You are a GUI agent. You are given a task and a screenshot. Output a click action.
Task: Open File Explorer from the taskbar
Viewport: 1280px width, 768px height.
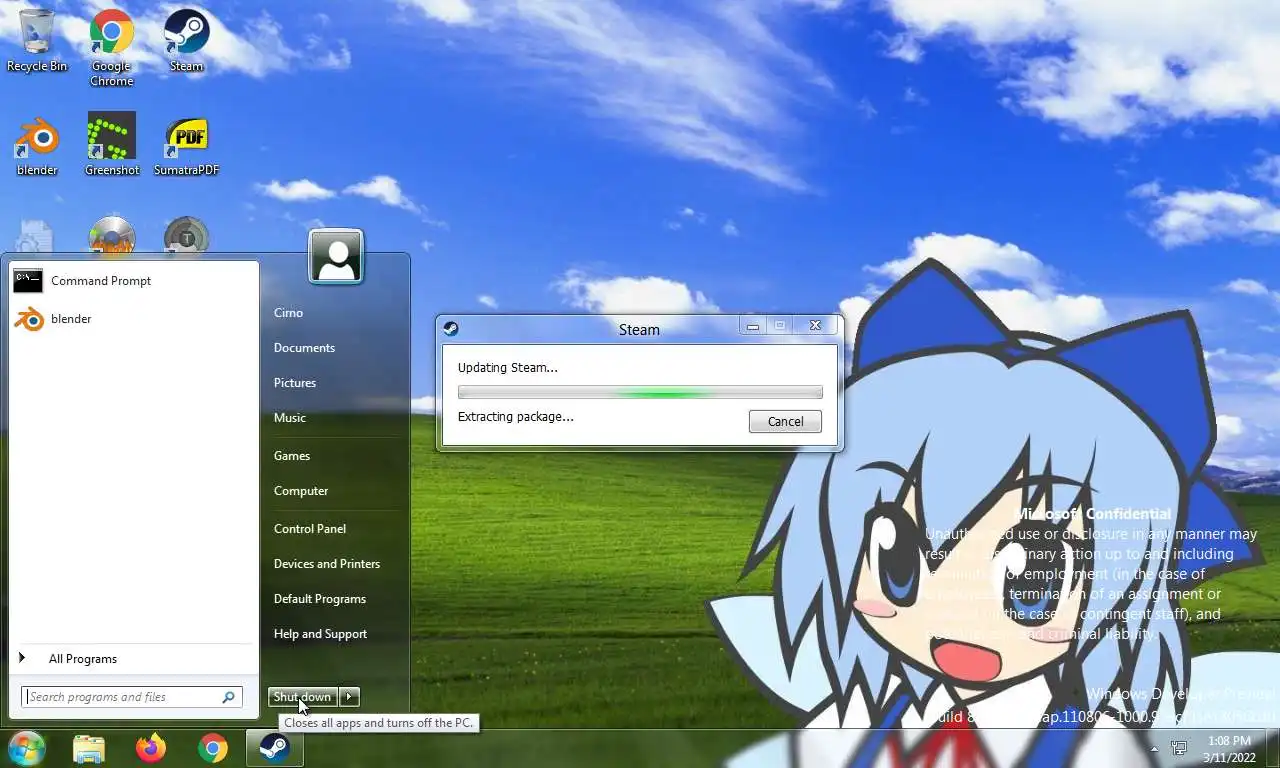click(89, 748)
